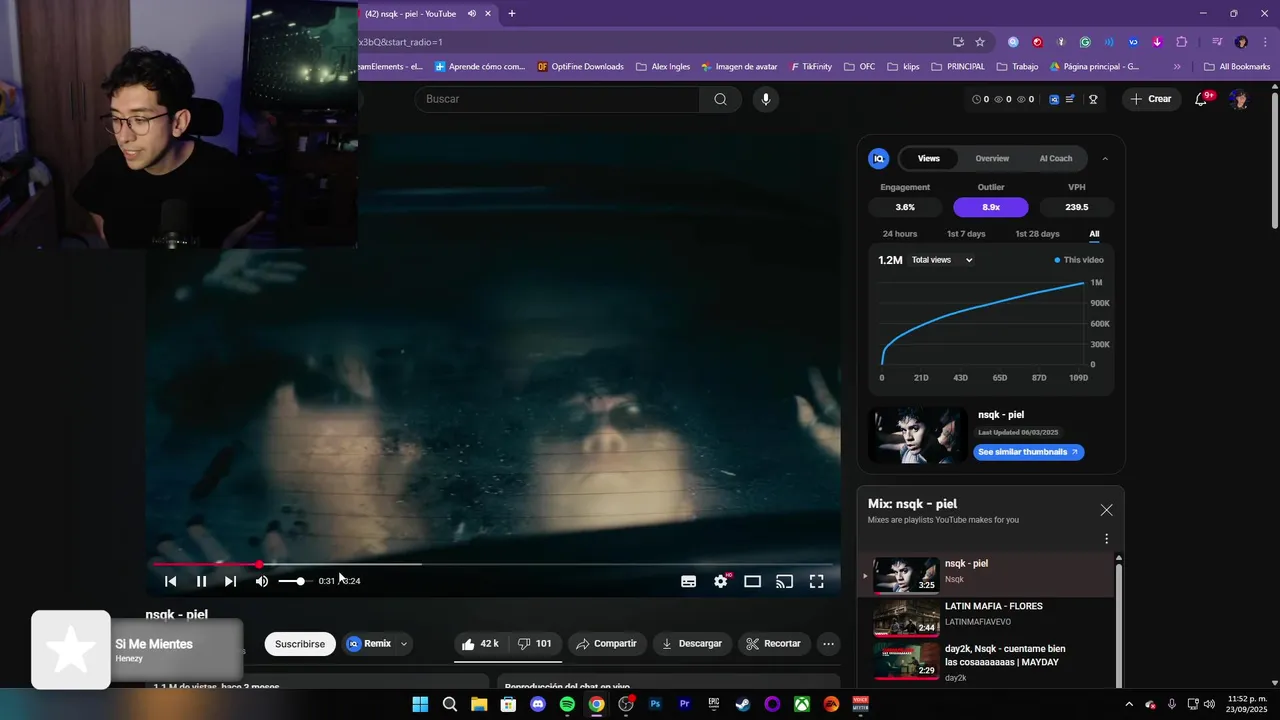Open Discord from the taskbar
The image size is (1280, 720).
click(x=538, y=704)
